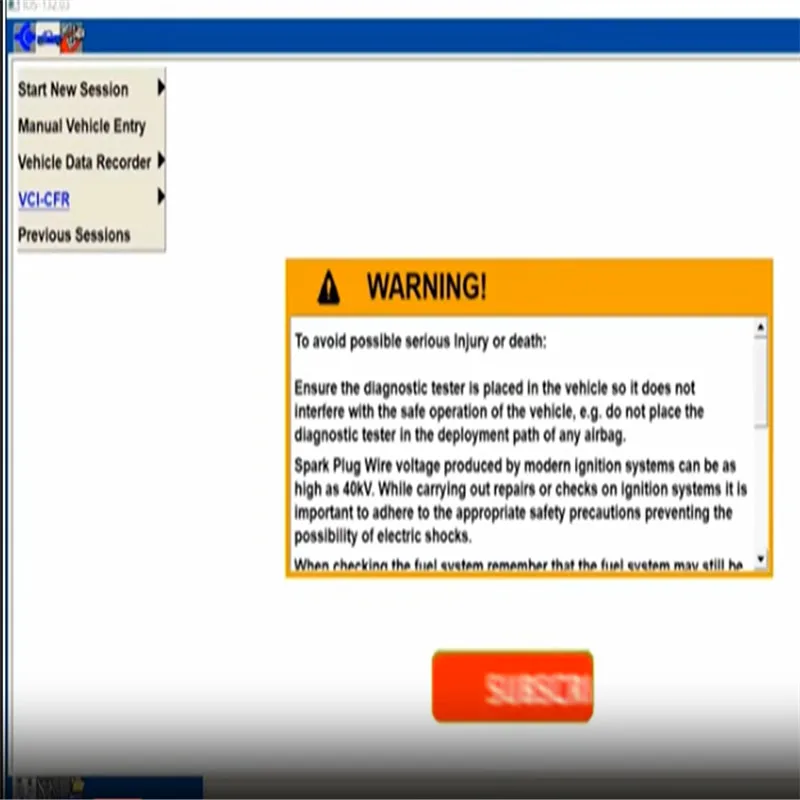The height and width of the screenshot is (800, 800).
Task: Click the orange WARNING! header bar
Action: pyautogui.click(x=529, y=287)
